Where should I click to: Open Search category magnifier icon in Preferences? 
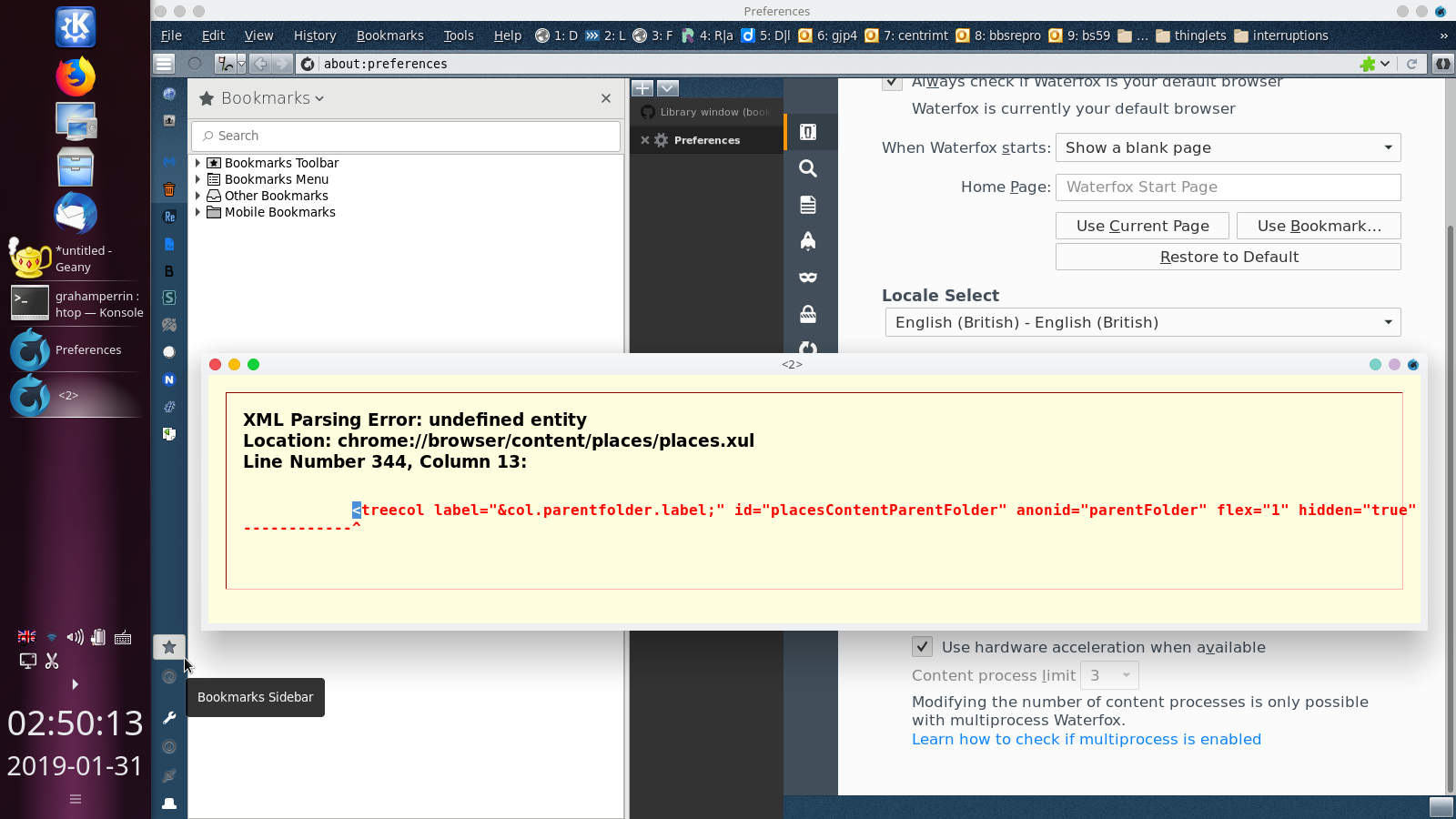pyautogui.click(x=808, y=168)
